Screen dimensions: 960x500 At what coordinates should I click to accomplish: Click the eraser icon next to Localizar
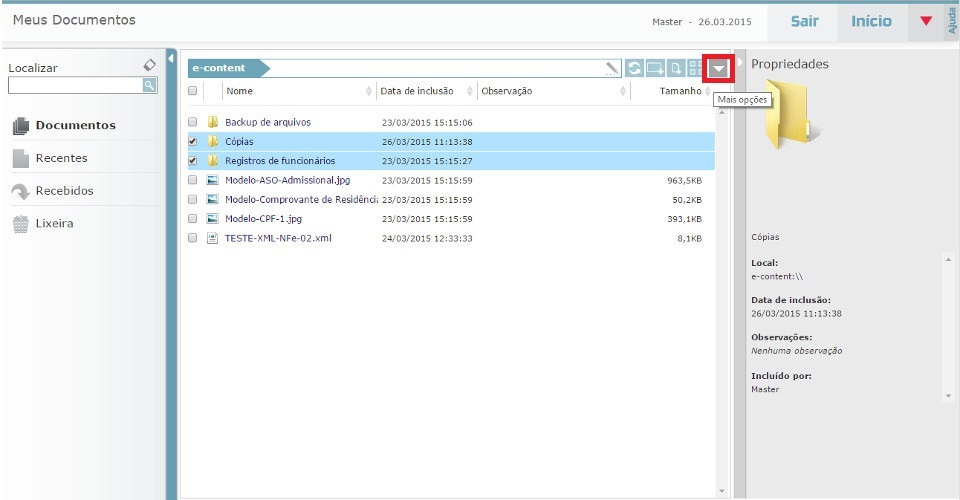tap(150, 65)
